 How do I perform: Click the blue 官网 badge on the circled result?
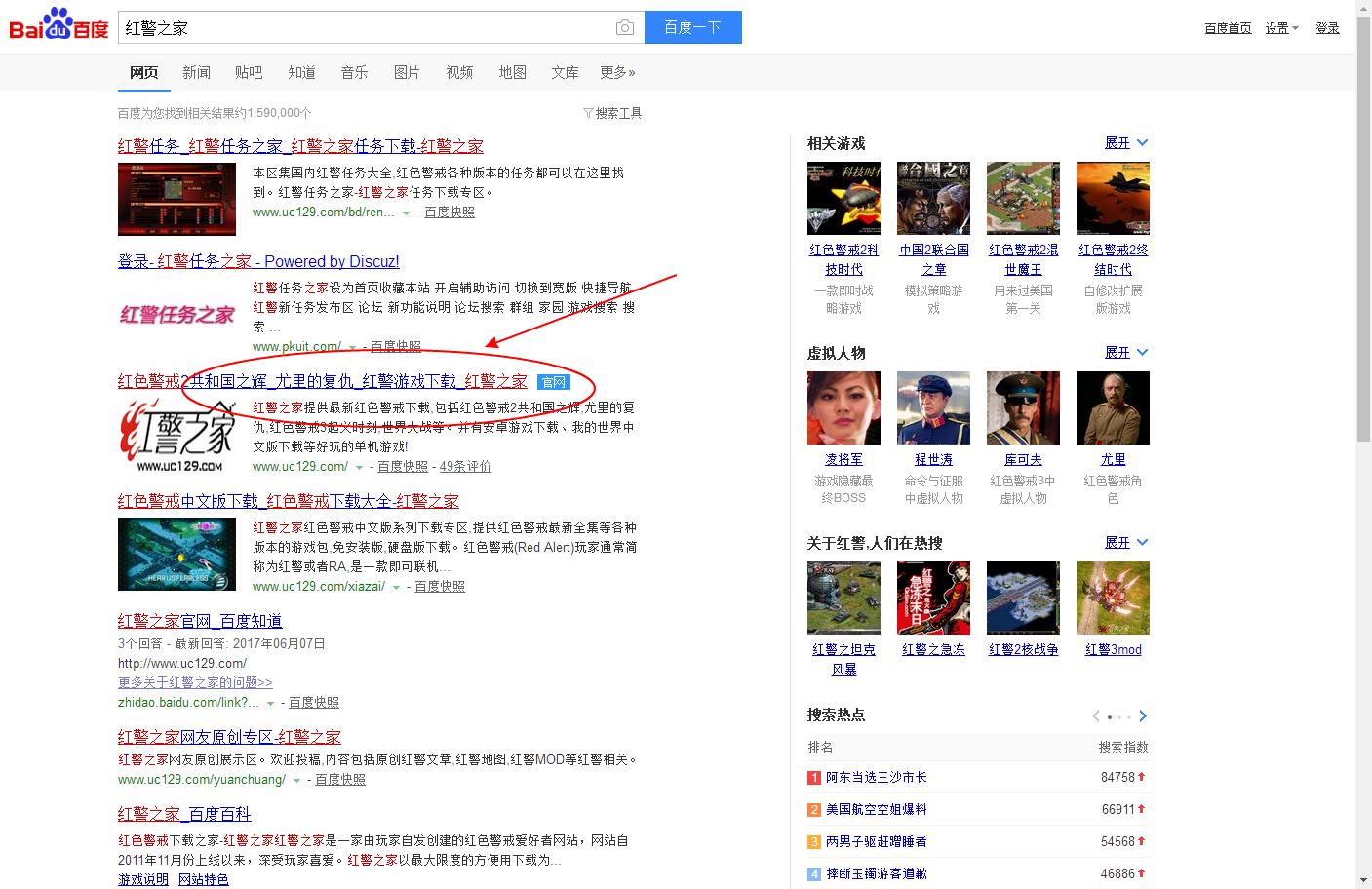[553, 382]
